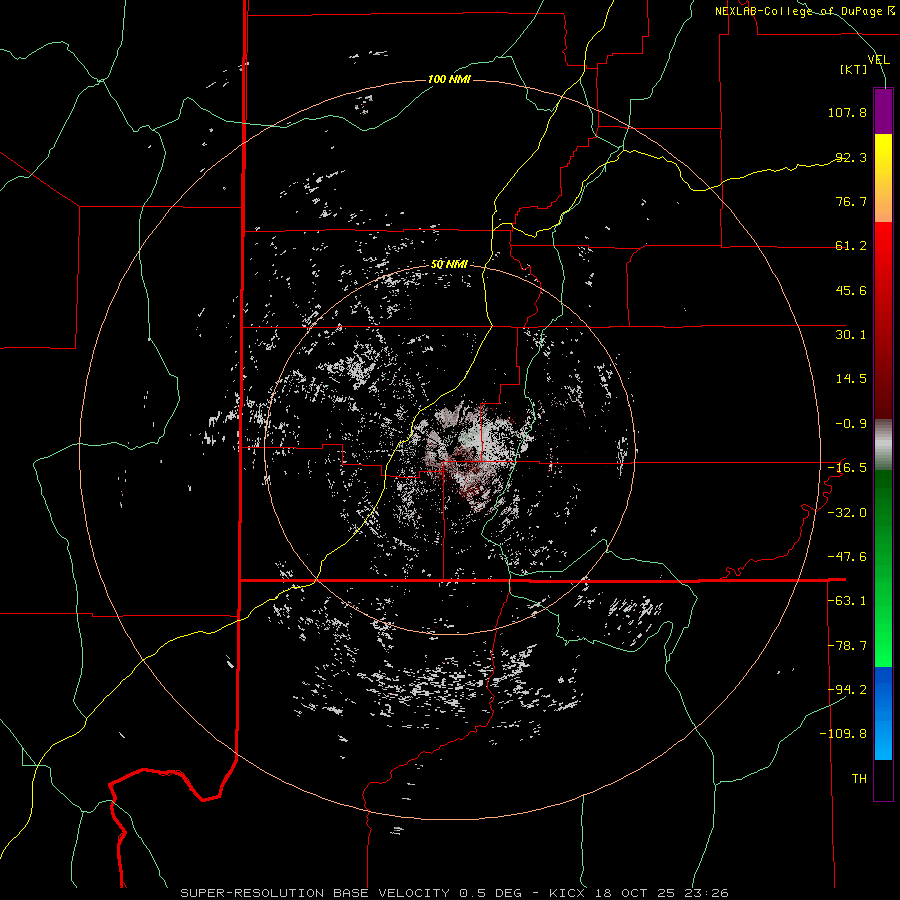The height and width of the screenshot is (900, 900).
Task: Click the -109.8 velocity scale value
Action: tap(843, 734)
